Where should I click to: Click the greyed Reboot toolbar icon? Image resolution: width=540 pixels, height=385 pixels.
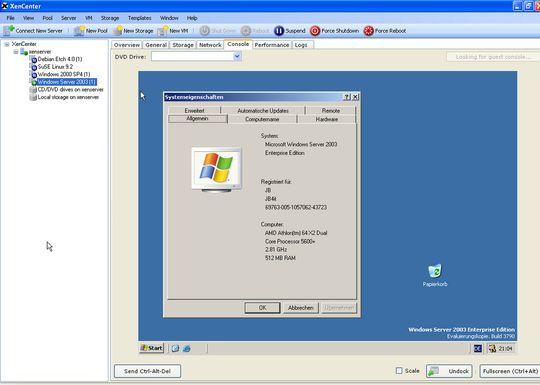click(x=246, y=31)
